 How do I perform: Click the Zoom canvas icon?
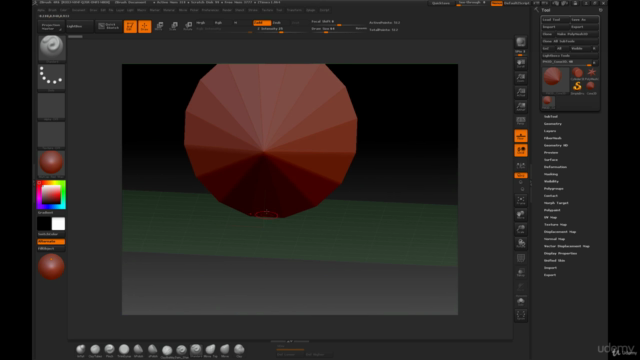[x=520, y=78]
